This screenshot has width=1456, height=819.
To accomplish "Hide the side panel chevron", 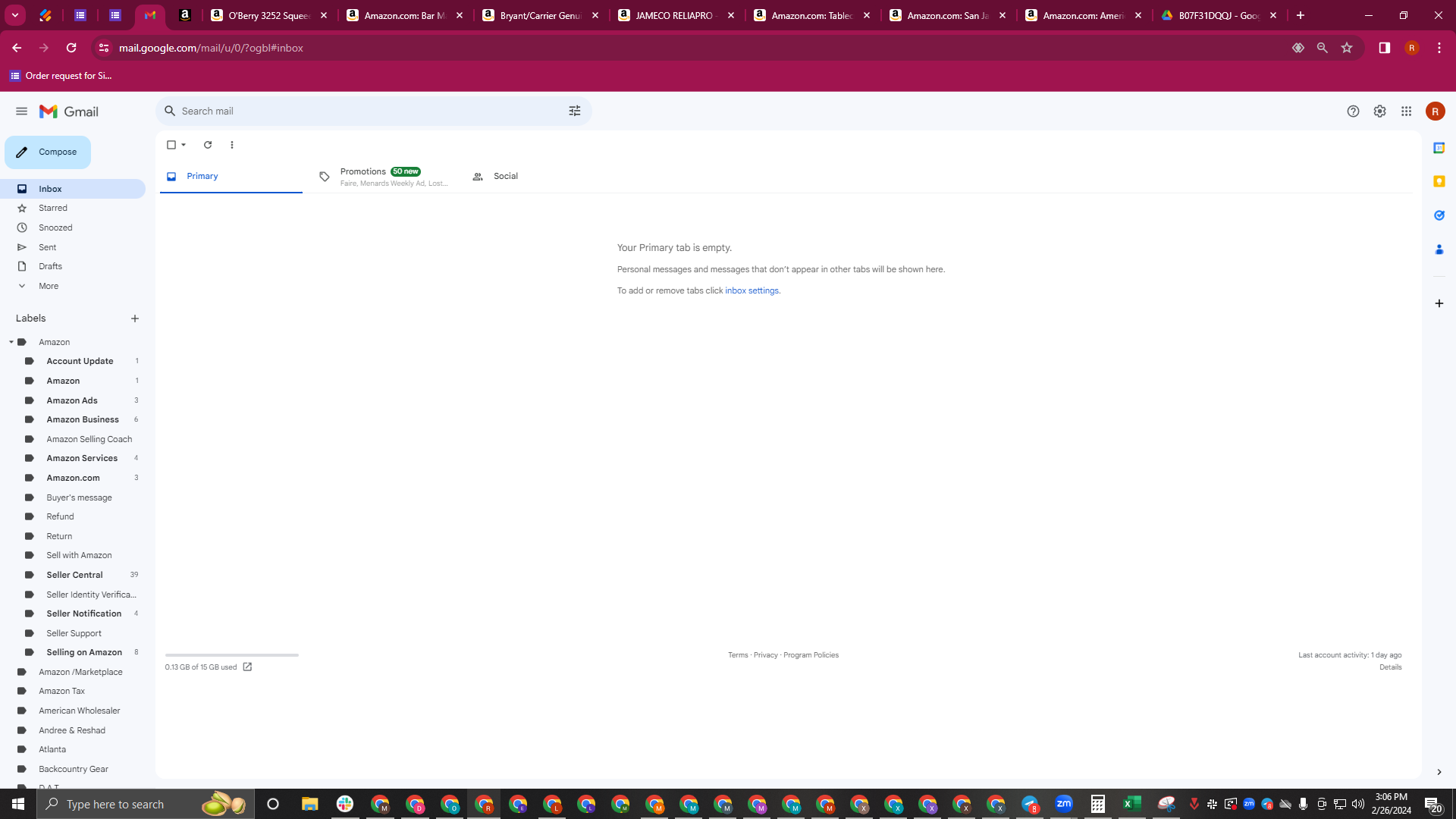I will click(x=1439, y=772).
